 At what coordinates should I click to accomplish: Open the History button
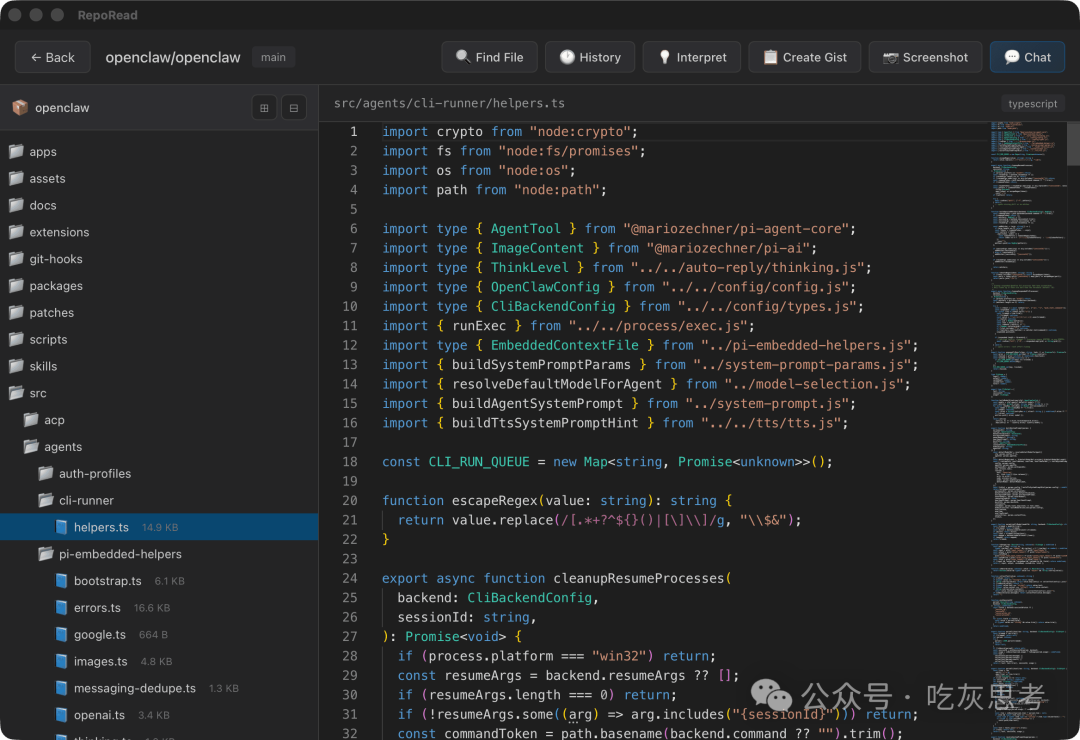point(590,57)
